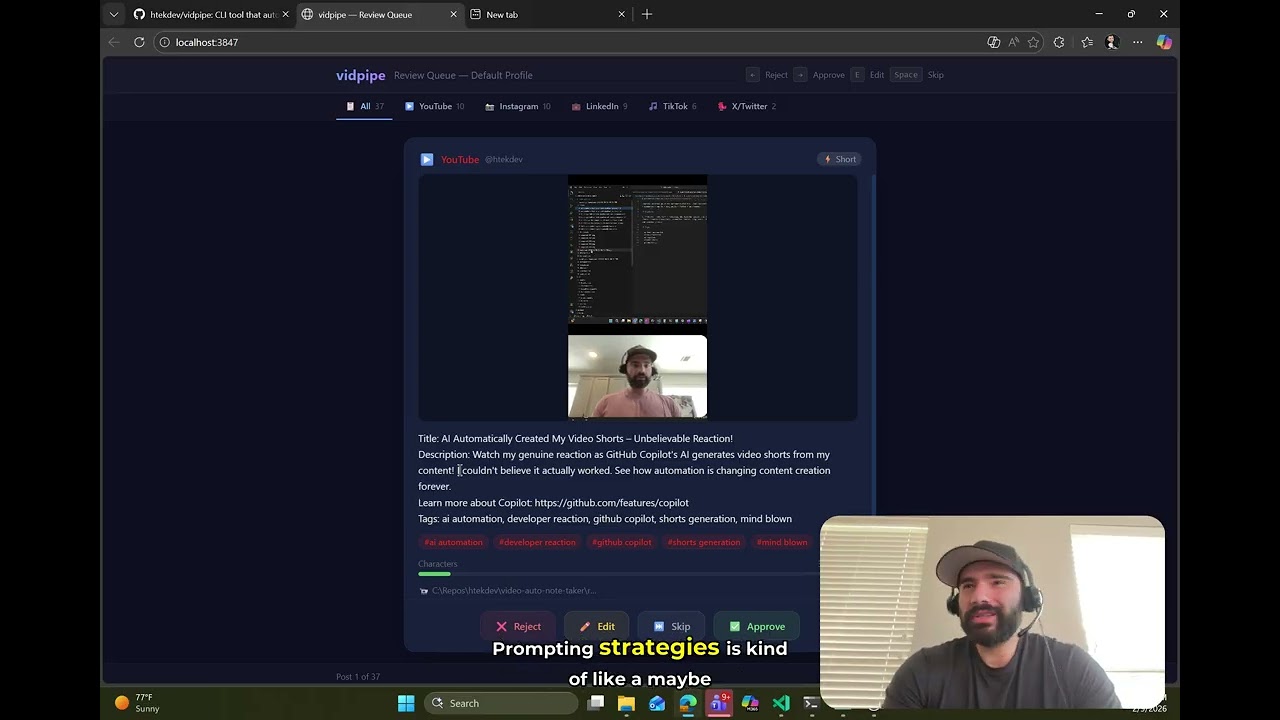Open Terminal from the taskbar

click(x=811, y=703)
